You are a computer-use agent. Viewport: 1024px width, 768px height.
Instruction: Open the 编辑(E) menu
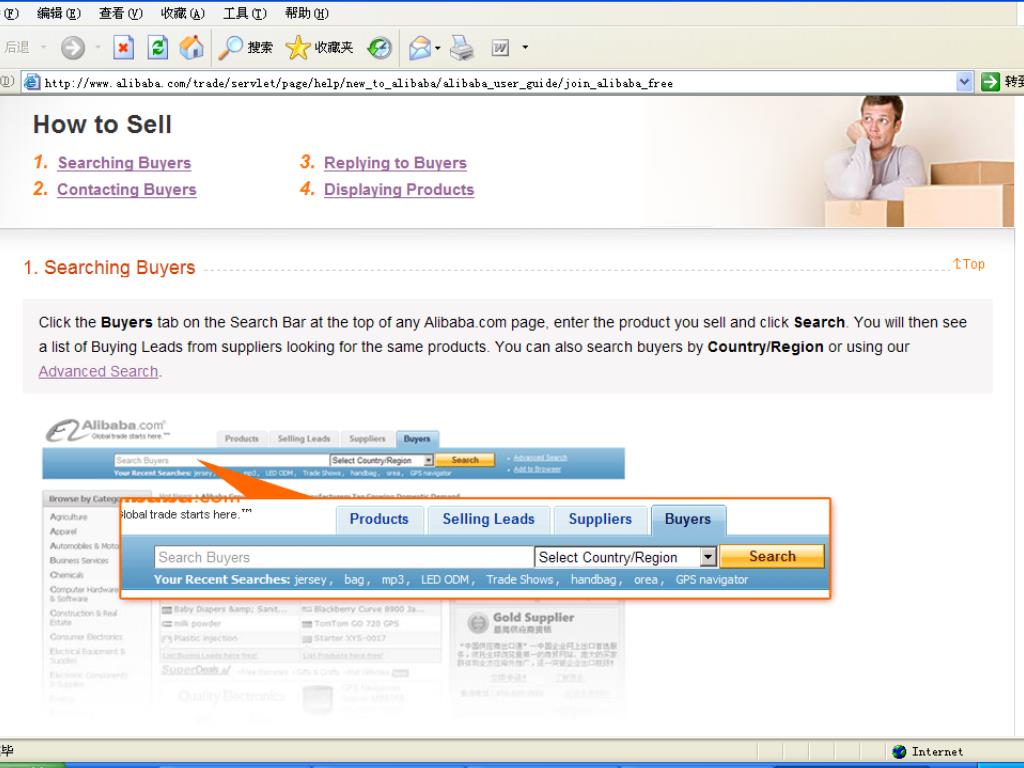(x=59, y=13)
